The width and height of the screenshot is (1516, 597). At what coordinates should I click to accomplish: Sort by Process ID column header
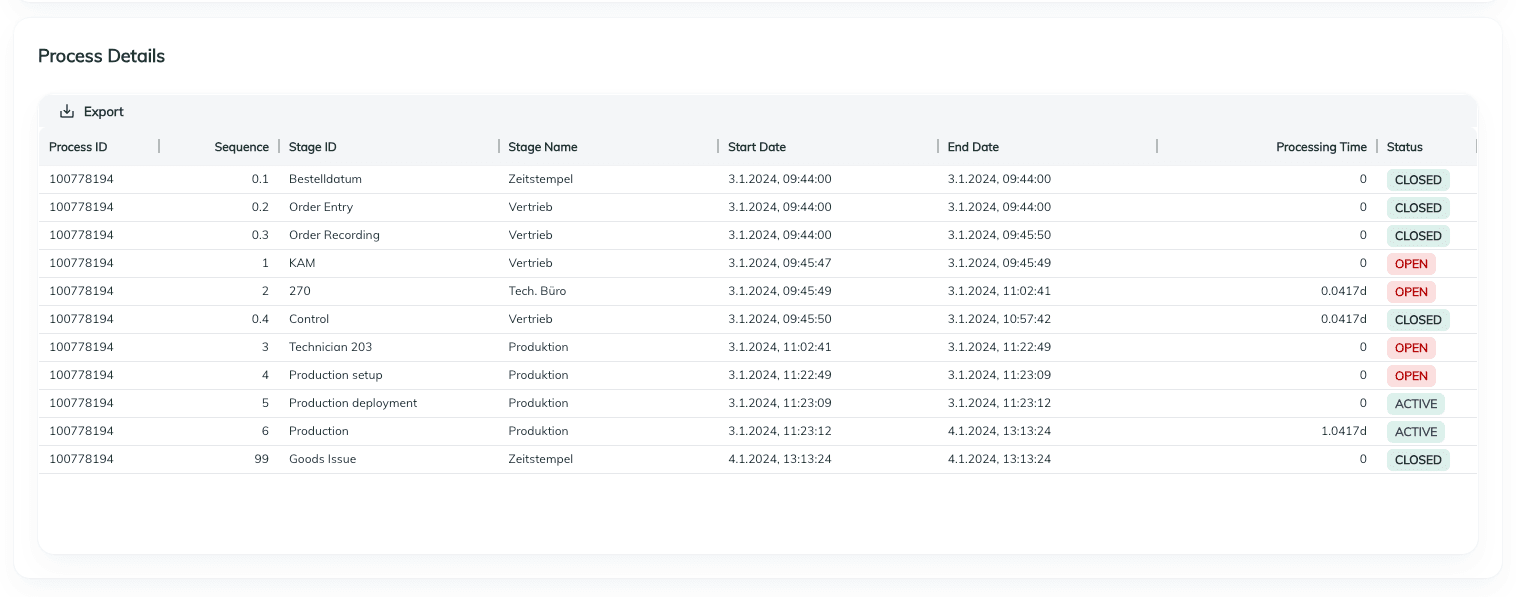click(x=78, y=147)
